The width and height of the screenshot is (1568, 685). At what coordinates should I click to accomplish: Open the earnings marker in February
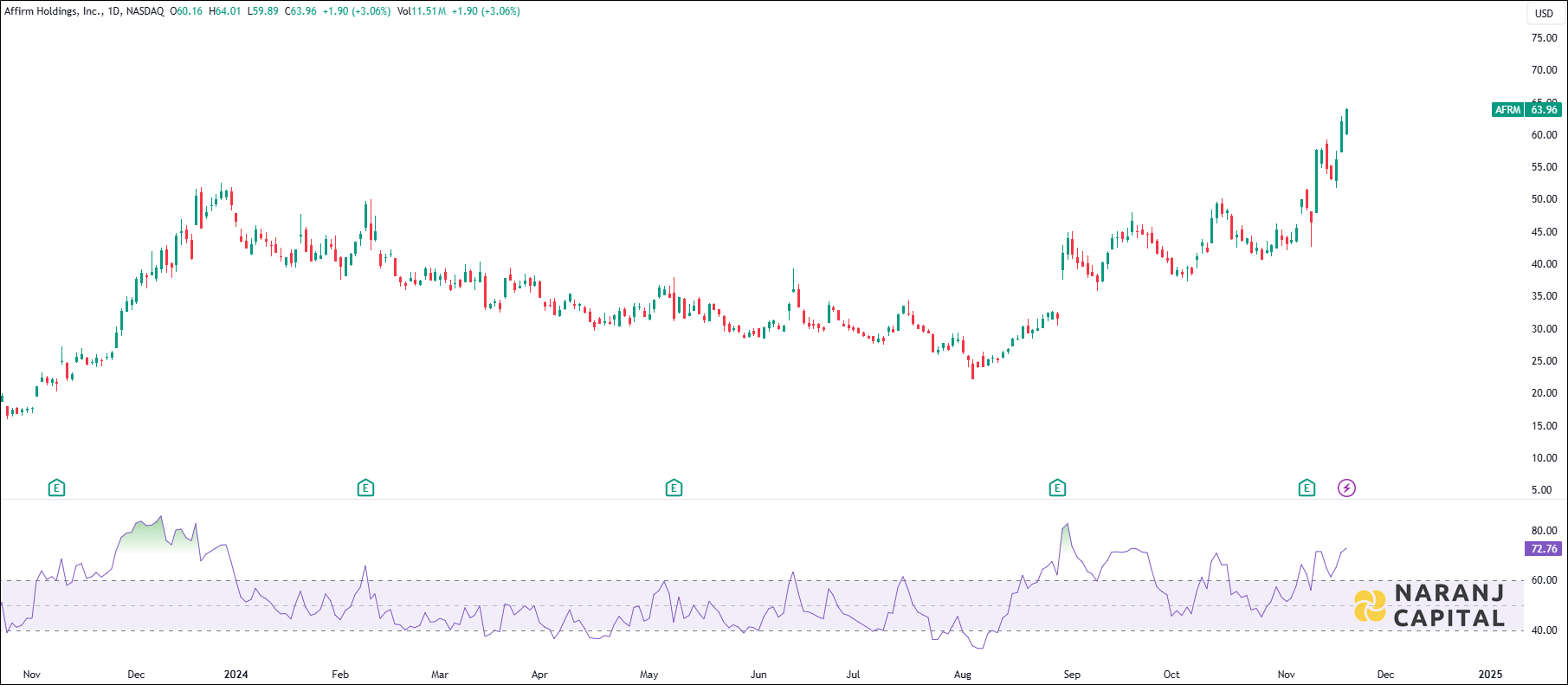click(x=365, y=488)
